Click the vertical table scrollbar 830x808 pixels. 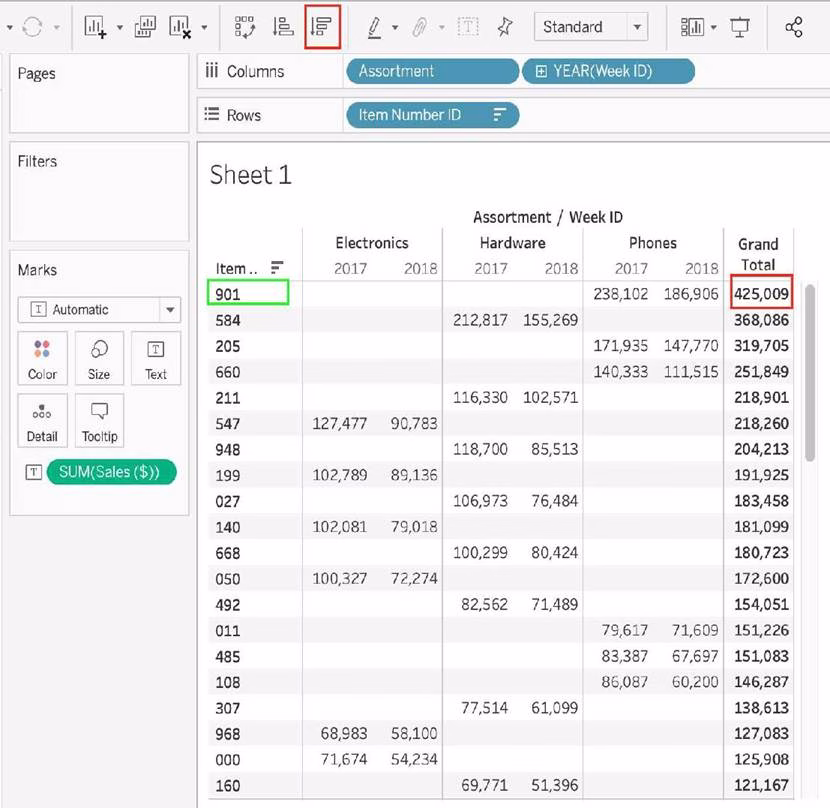coord(810,370)
